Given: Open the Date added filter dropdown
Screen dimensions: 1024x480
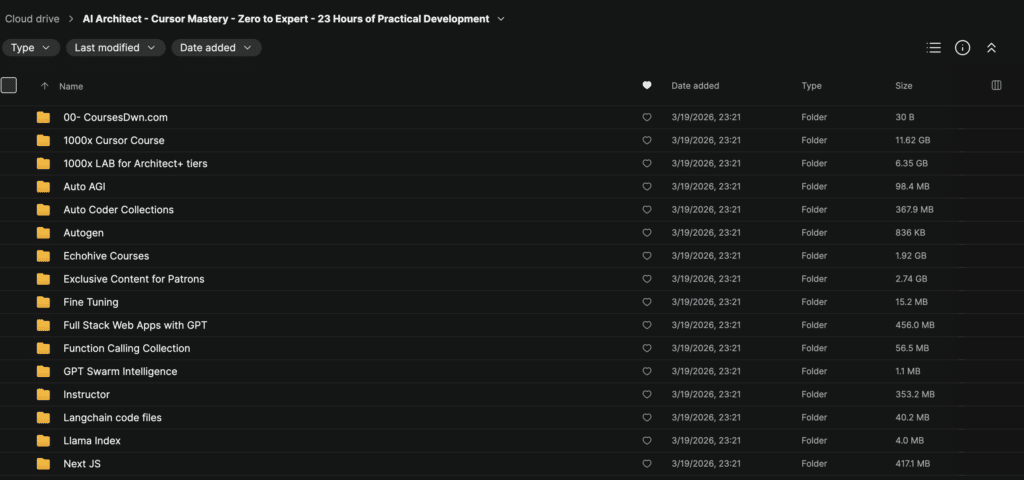Looking at the screenshot, I should point(216,48).
